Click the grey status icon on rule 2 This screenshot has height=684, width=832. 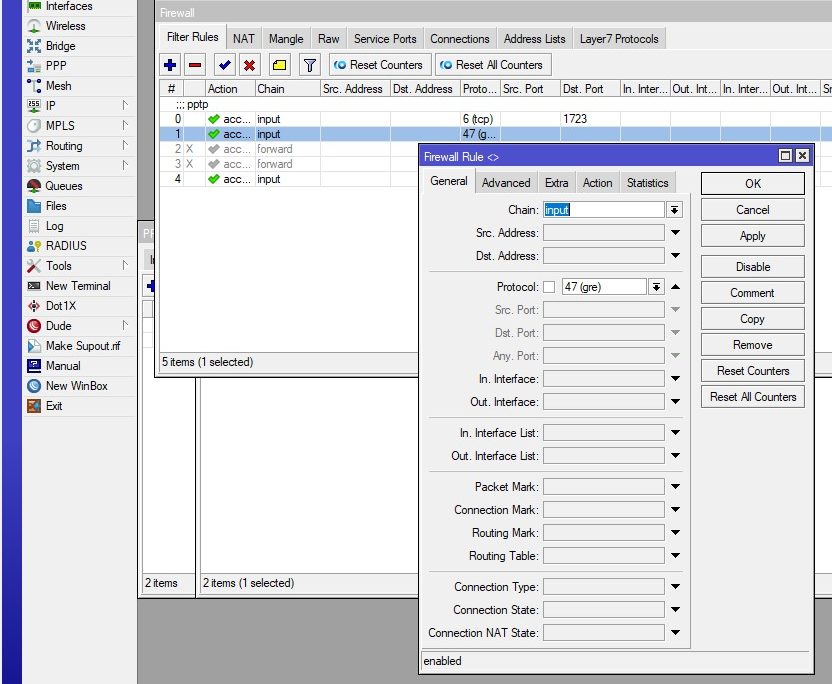[214, 149]
